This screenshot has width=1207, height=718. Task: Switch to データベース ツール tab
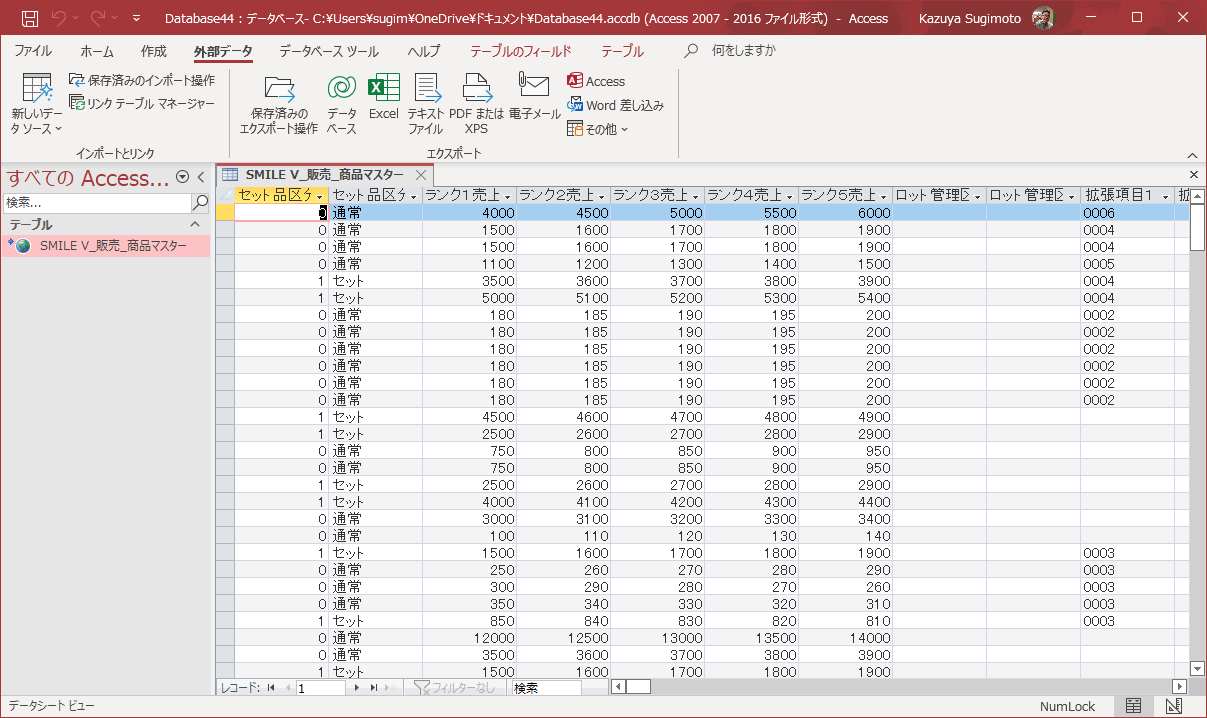click(x=328, y=51)
